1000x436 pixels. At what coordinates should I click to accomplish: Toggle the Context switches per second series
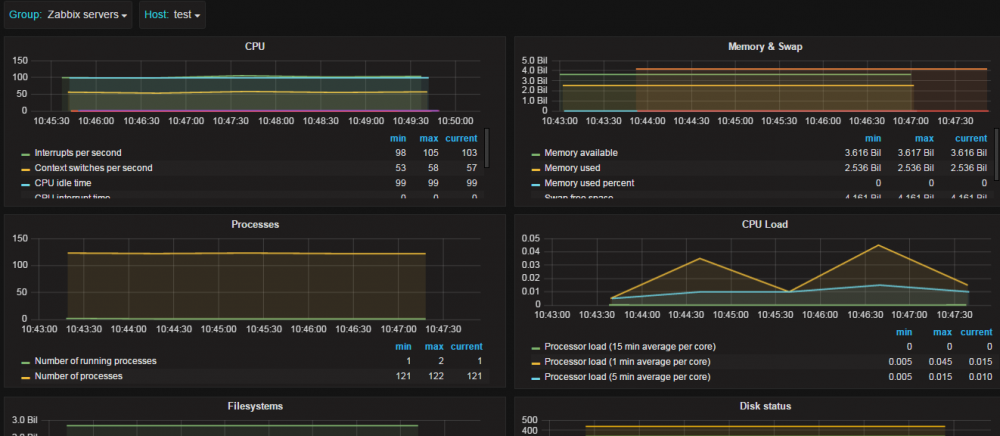93,168
